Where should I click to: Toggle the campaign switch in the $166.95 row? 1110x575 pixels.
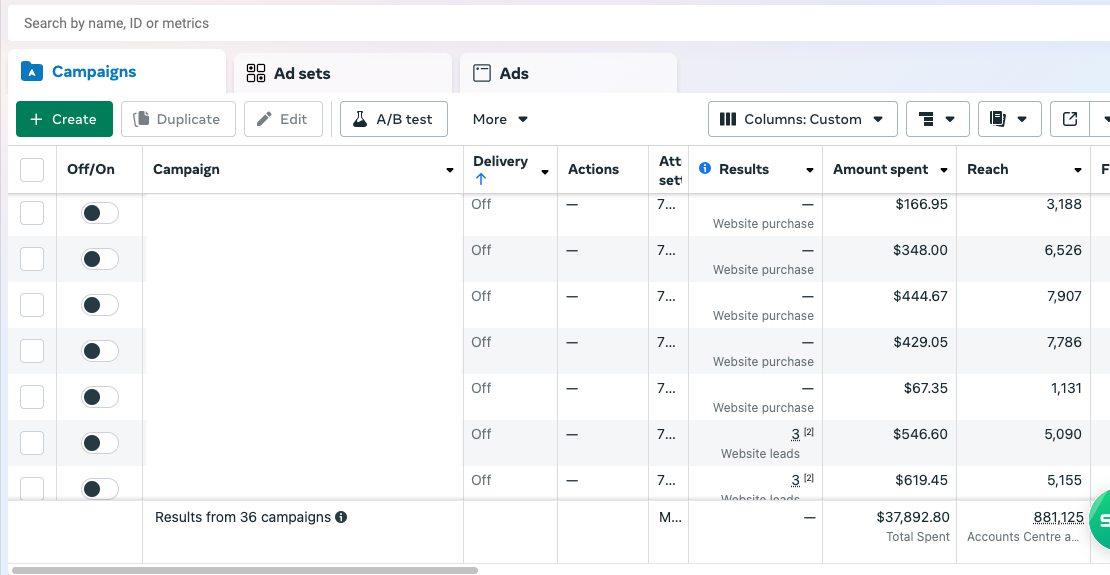click(x=99, y=213)
